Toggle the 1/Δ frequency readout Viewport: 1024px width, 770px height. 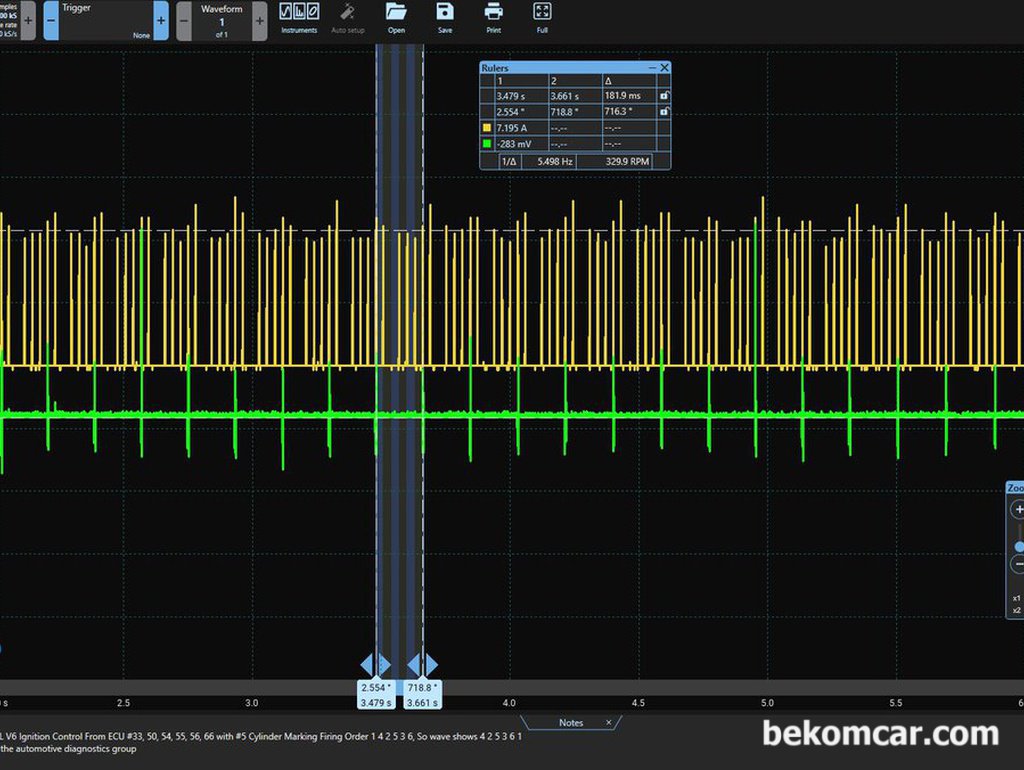[509, 161]
